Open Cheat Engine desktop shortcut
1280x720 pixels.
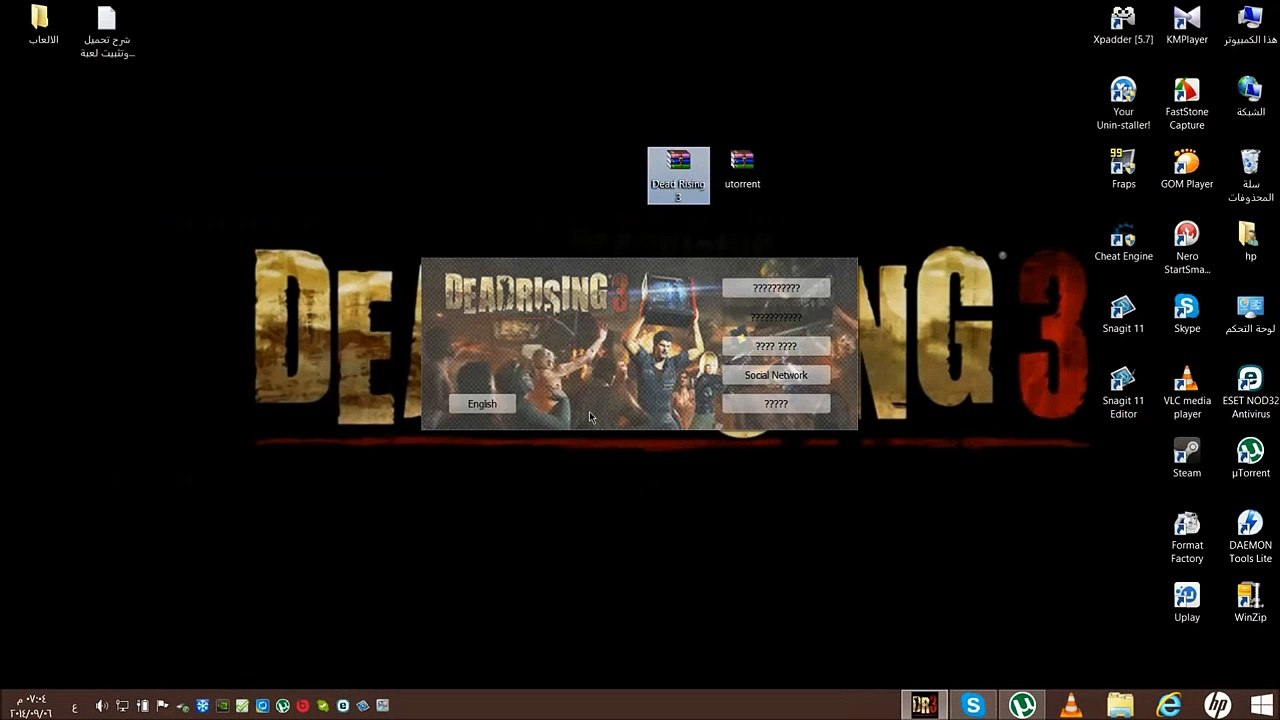click(x=1123, y=242)
